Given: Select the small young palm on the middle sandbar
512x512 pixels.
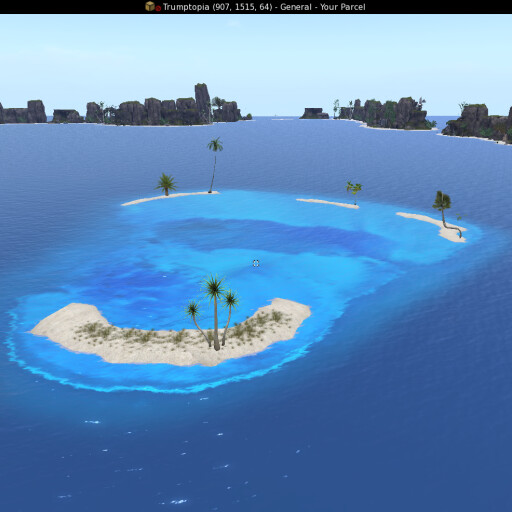Looking at the screenshot, I should click(x=354, y=192).
